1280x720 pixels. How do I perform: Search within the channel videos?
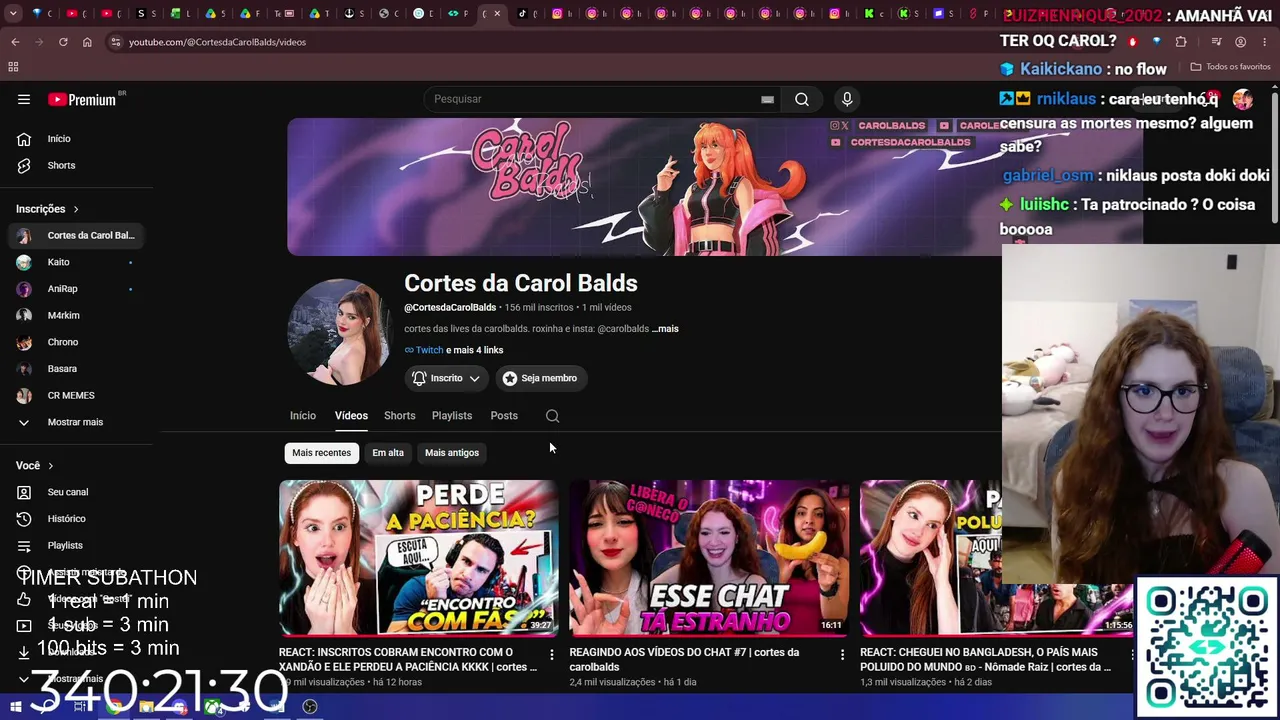(552, 416)
